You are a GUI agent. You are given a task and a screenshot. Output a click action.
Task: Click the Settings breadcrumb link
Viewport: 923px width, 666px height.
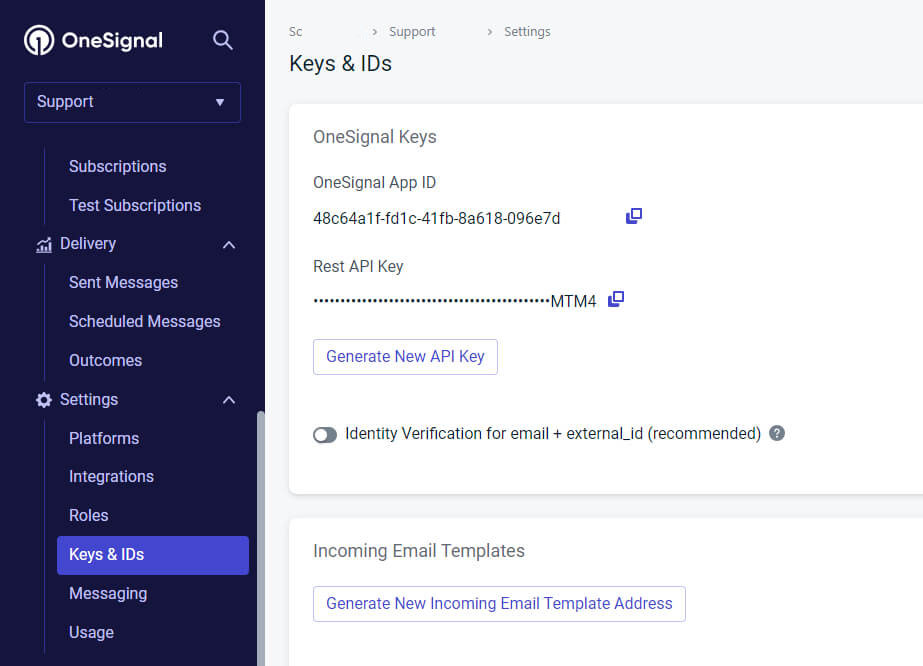[527, 32]
